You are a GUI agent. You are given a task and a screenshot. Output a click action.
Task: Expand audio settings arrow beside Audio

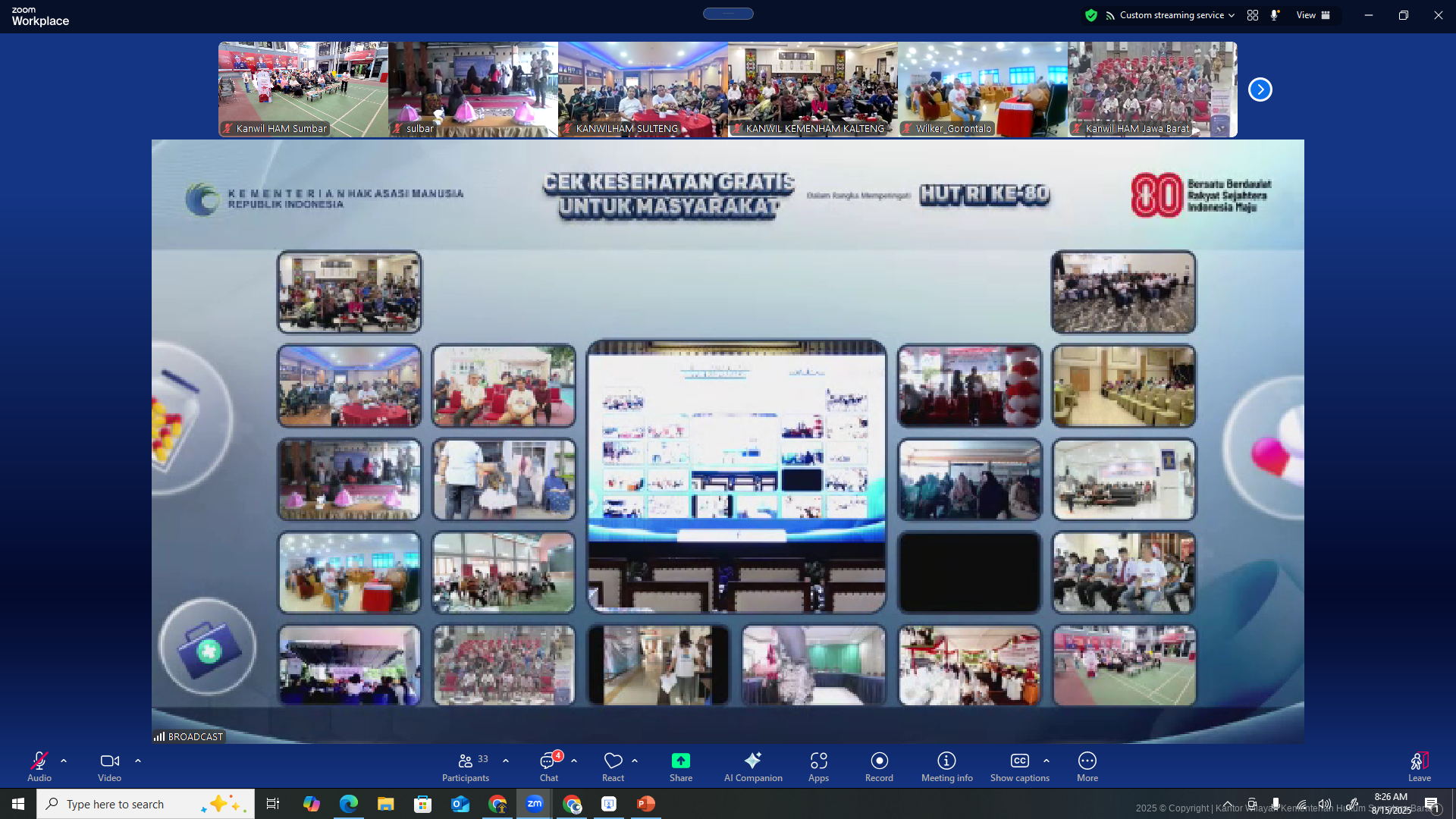click(x=64, y=761)
